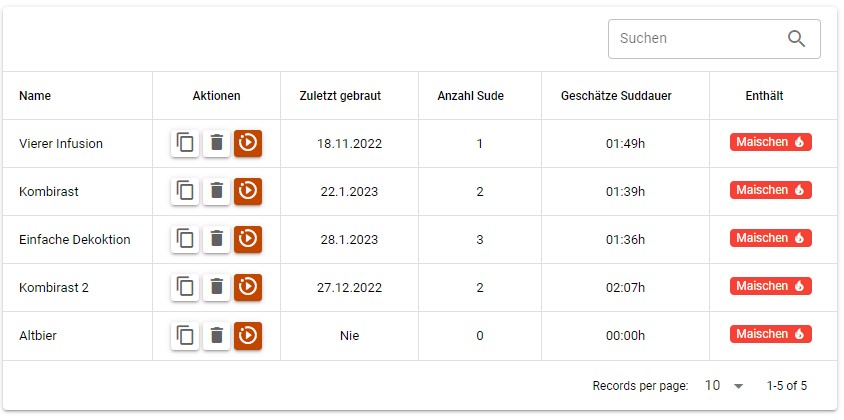Screen dimensions: 844x420
Task: Click Maischen tag in Altbier row
Action: click(x=770, y=334)
